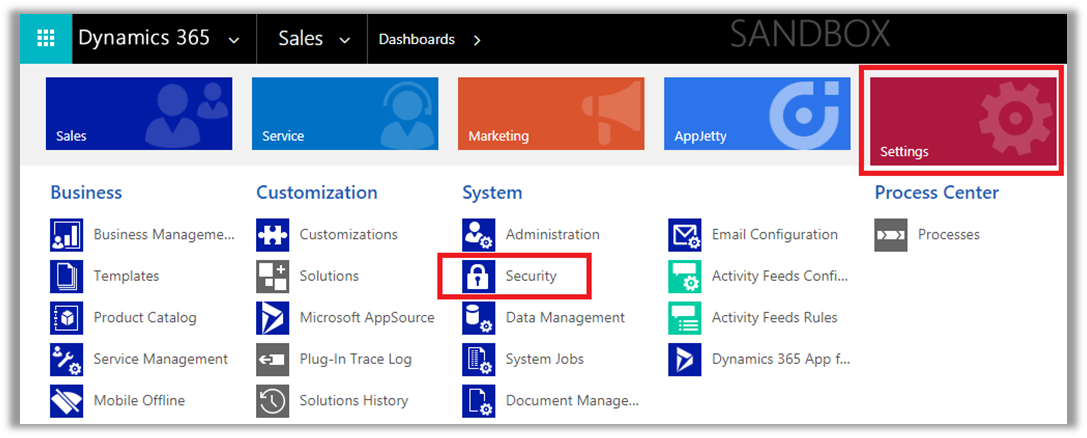Go to Data Management

coord(564,318)
